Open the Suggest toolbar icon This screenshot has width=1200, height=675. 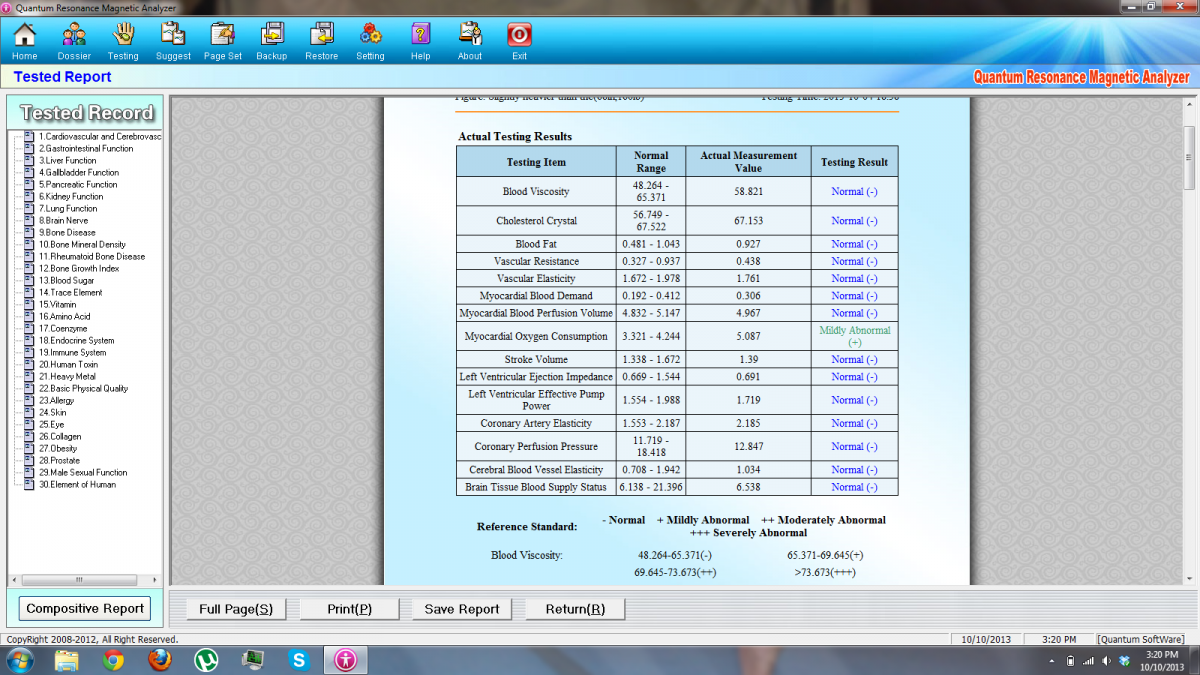[x=173, y=41]
